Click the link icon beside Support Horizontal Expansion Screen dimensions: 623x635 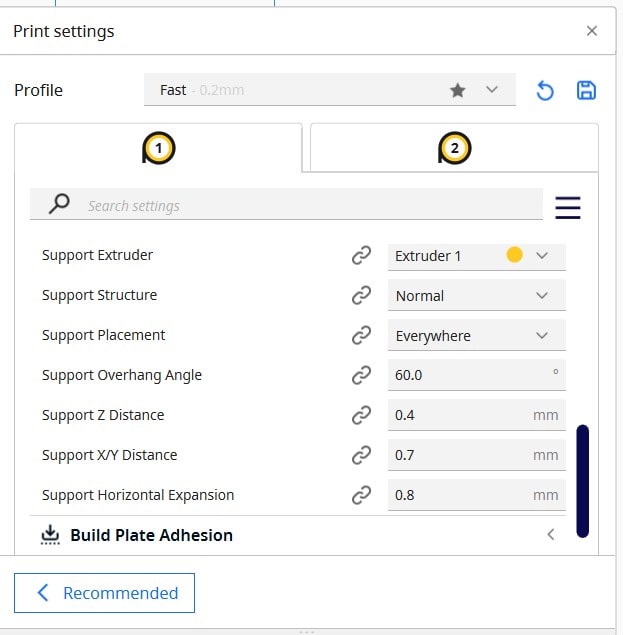(361, 495)
